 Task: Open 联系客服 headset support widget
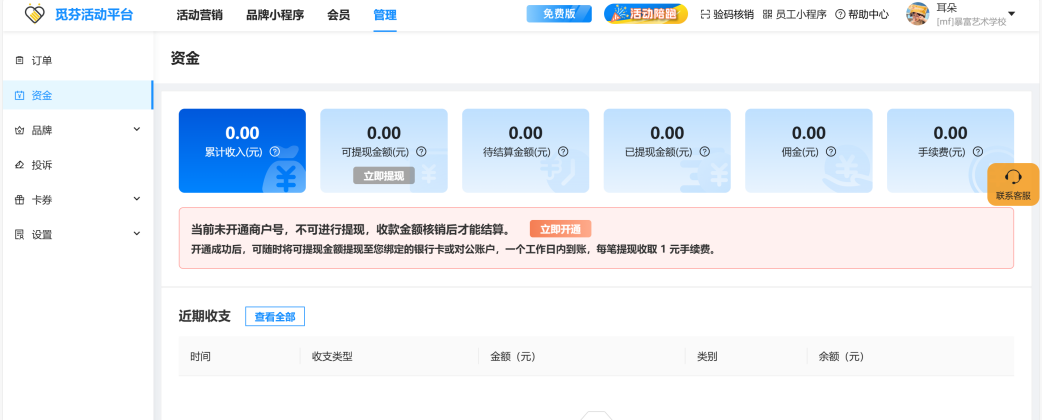1012,184
